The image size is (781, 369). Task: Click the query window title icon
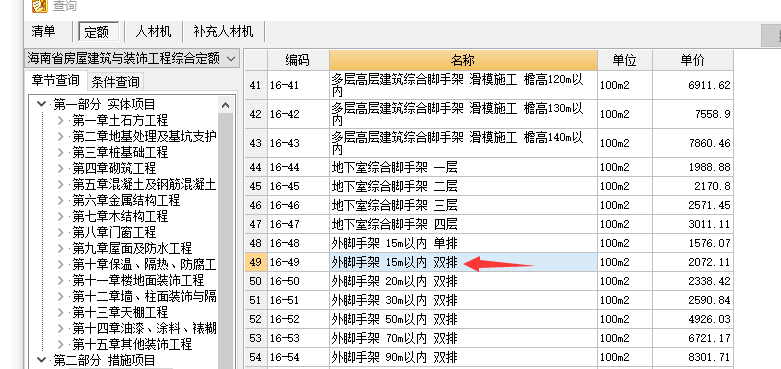tap(40, 6)
